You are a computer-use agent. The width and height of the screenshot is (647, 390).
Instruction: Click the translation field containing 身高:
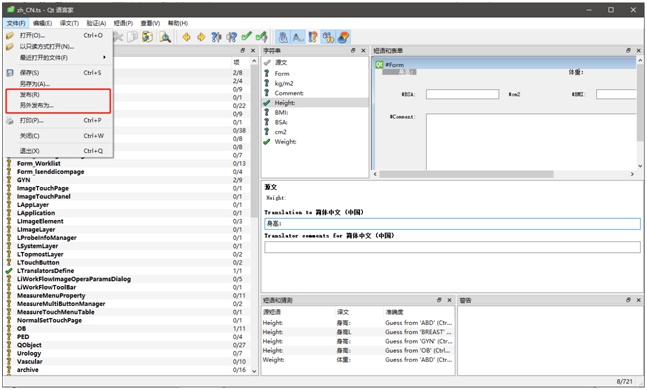tap(452, 224)
